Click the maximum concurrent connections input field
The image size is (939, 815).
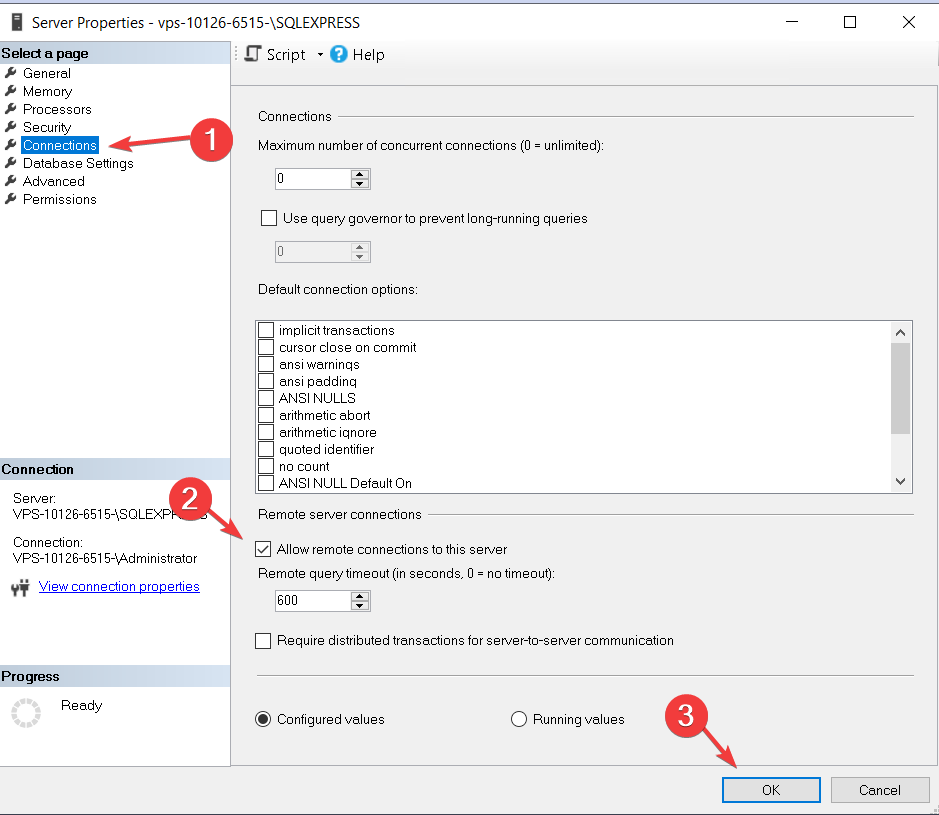click(313, 178)
